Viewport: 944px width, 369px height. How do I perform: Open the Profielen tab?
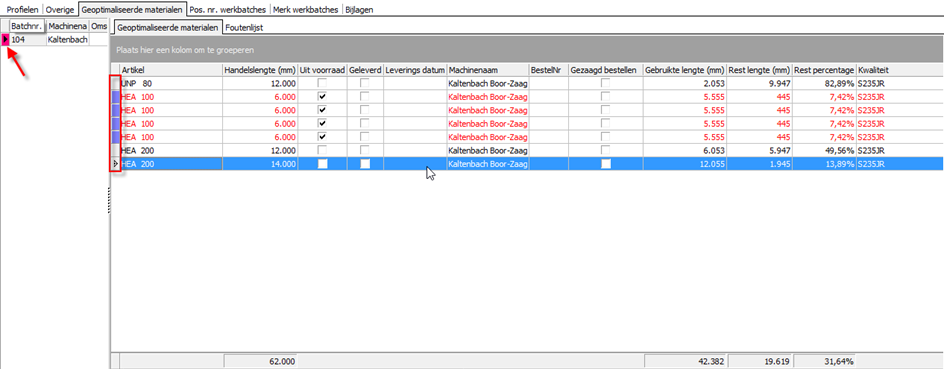pos(22,10)
